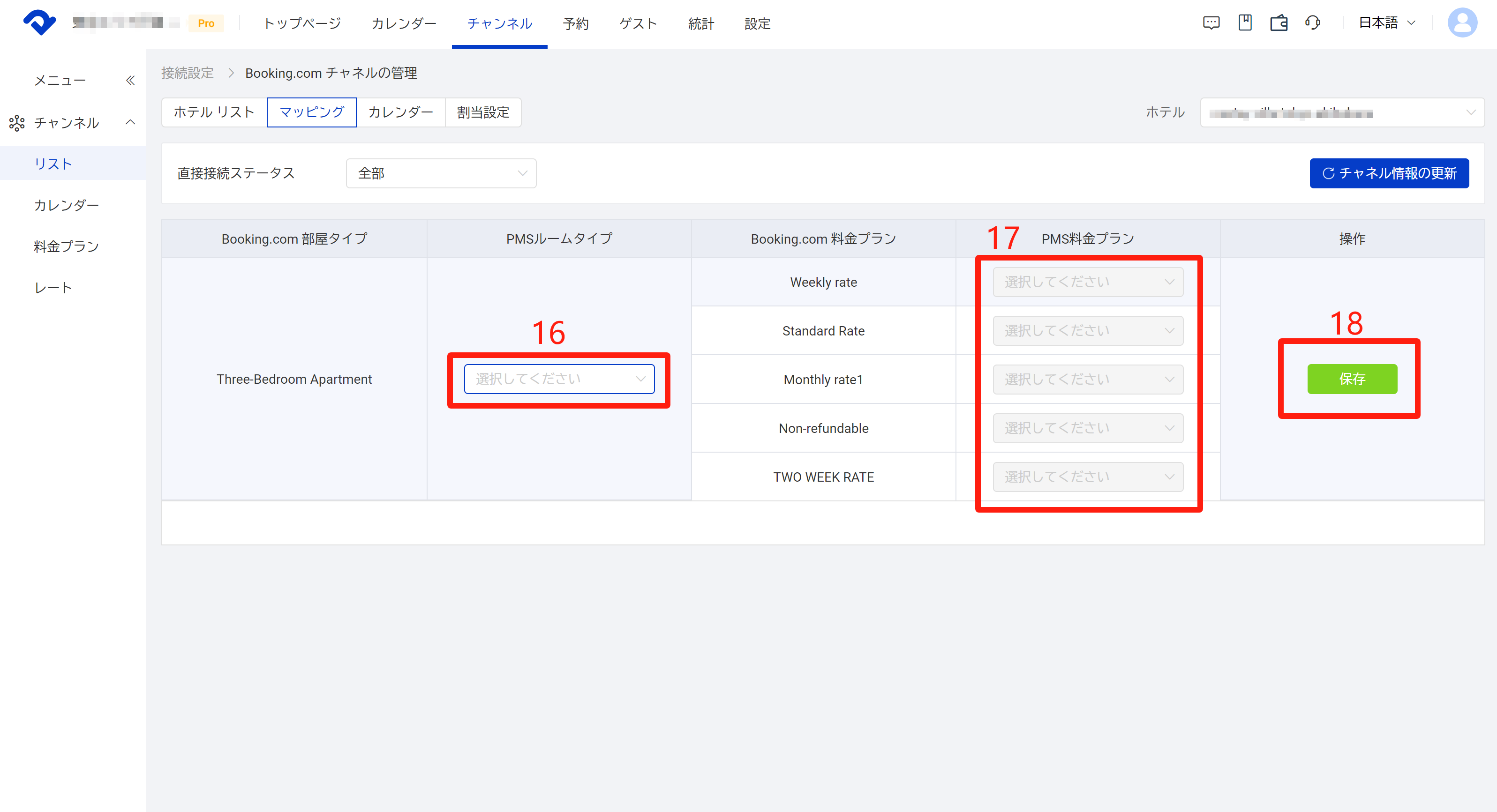Open the wallet icon
This screenshot has width=1497, height=812.
[1279, 23]
